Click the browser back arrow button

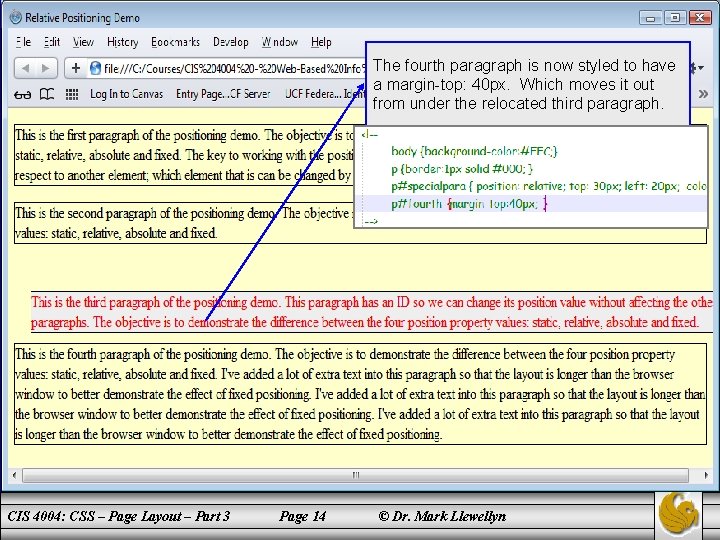point(25,68)
